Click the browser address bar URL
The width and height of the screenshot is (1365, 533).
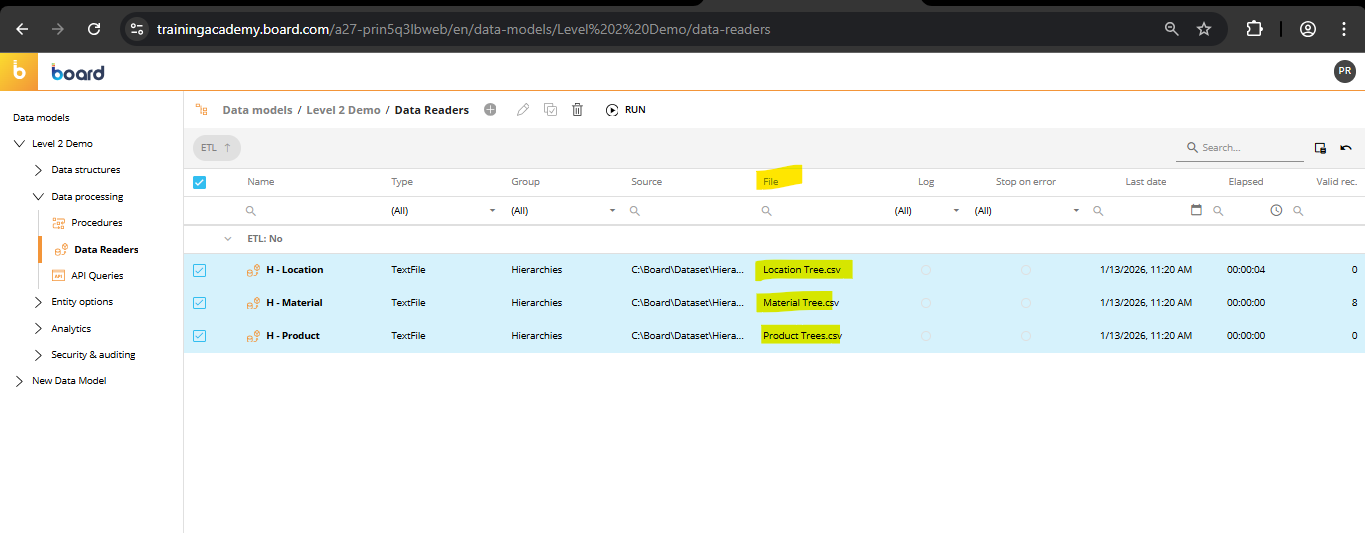(x=463, y=29)
